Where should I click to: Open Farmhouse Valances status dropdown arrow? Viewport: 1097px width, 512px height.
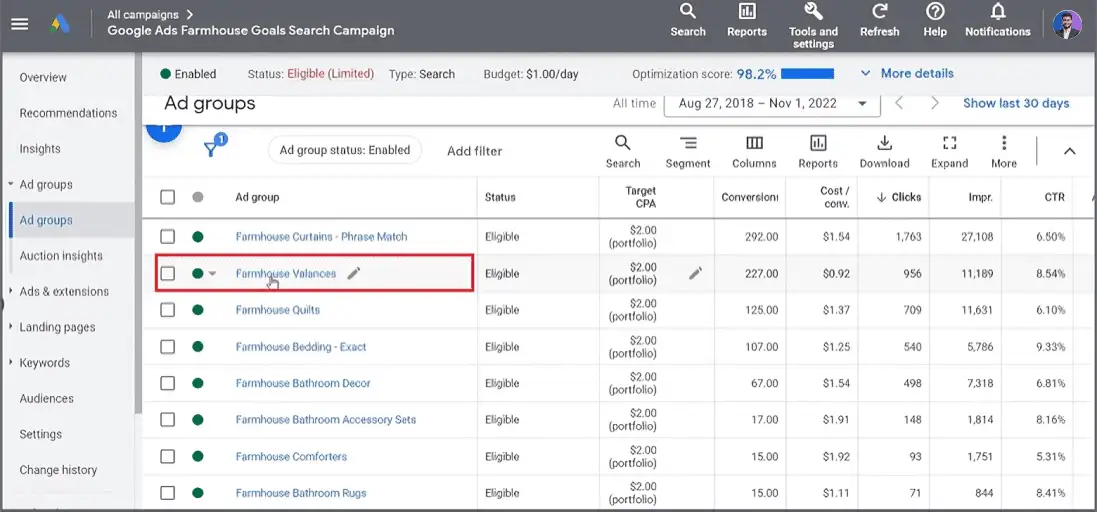click(212, 274)
